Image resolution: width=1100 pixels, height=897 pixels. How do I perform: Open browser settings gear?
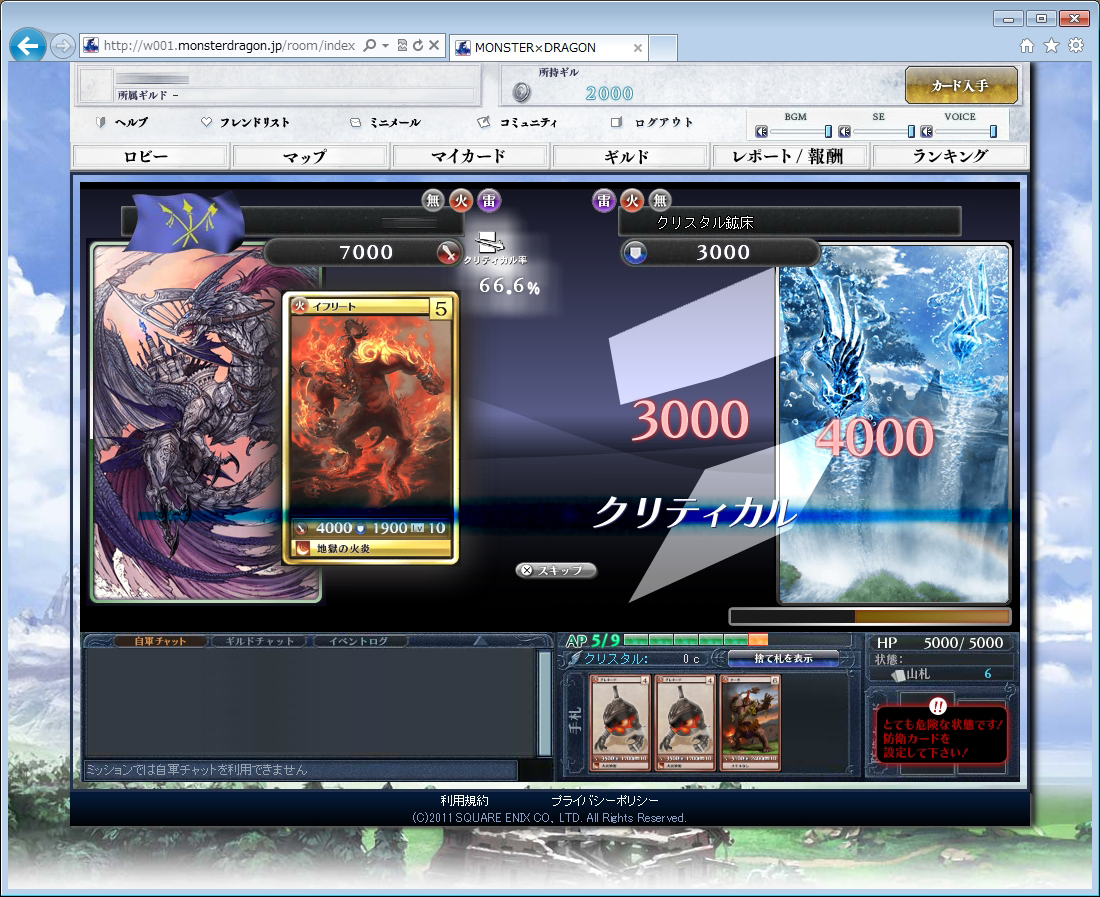click(1075, 46)
